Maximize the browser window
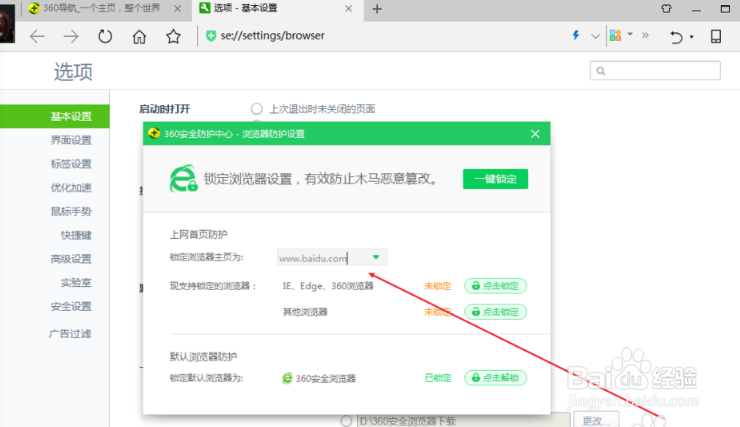Screen dimensions: 740x427 (x=725, y=8)
